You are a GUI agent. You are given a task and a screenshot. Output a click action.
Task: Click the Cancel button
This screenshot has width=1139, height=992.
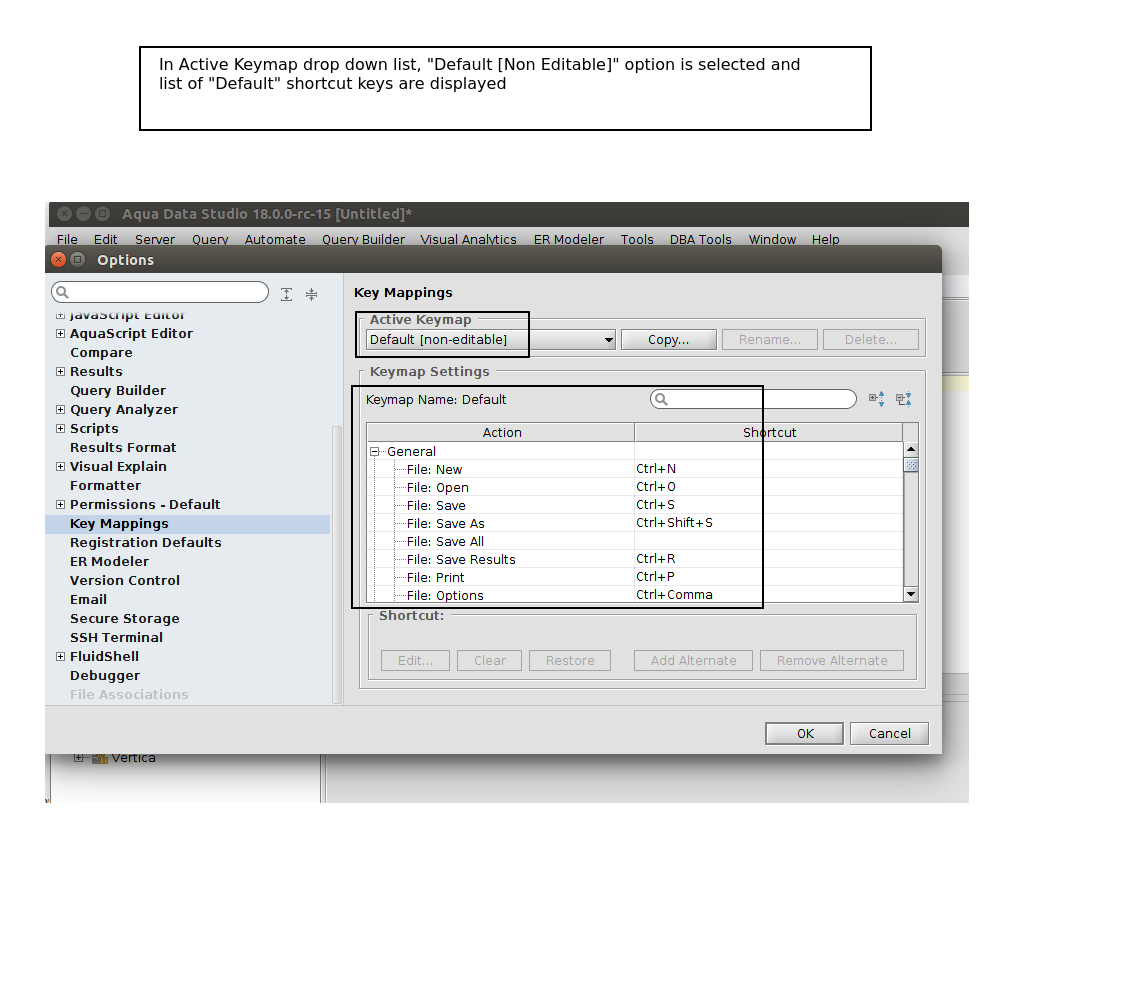click(x=889, y=733)
